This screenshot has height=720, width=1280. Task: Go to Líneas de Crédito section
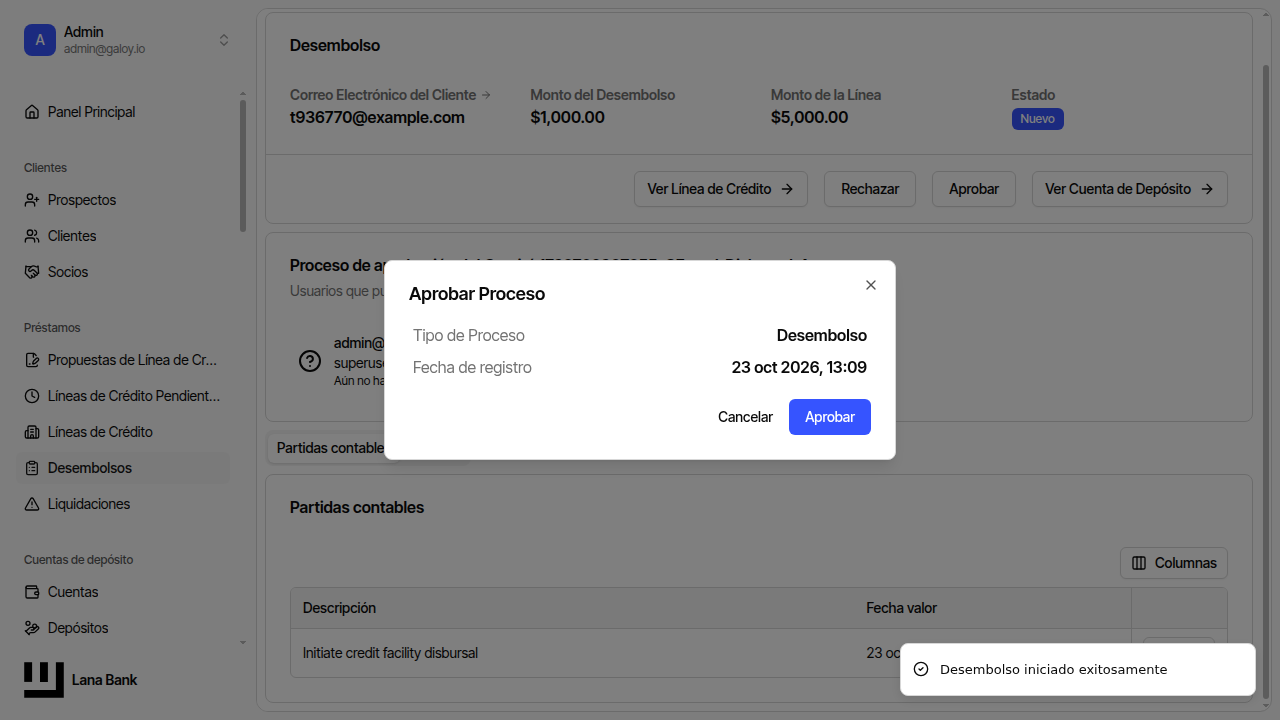(x=123, y=432)
